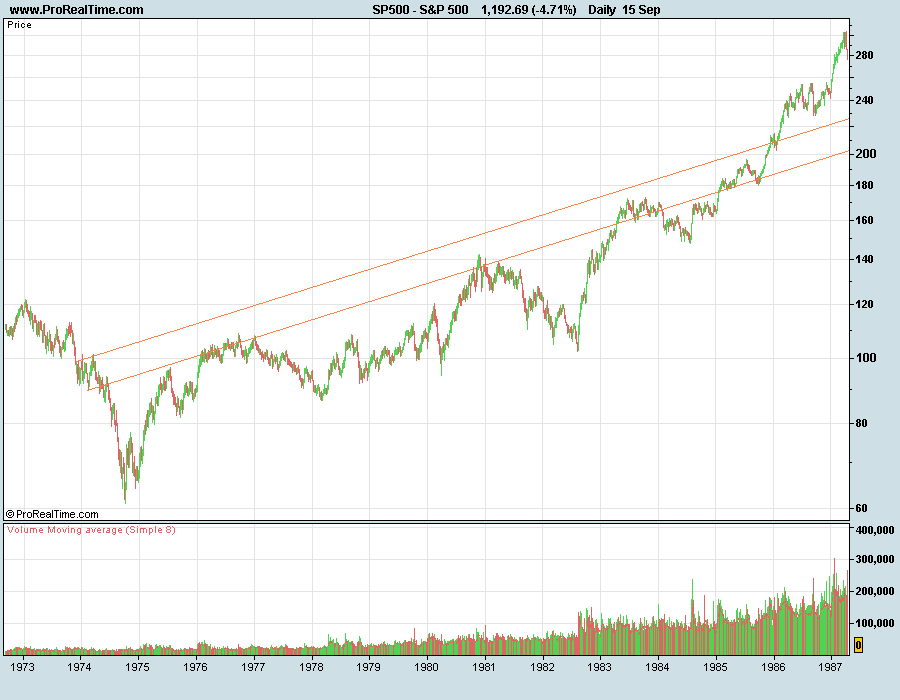Click the Volume Moving average (Simple 8) label

pos(91,530)
